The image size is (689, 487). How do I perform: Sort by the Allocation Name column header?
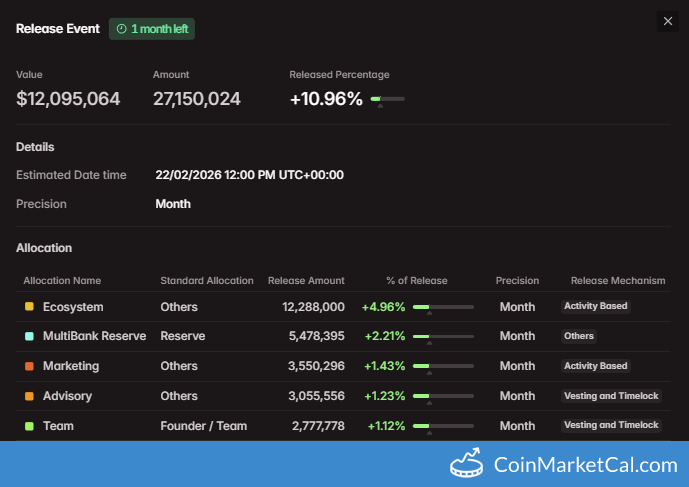pos(62,280)
